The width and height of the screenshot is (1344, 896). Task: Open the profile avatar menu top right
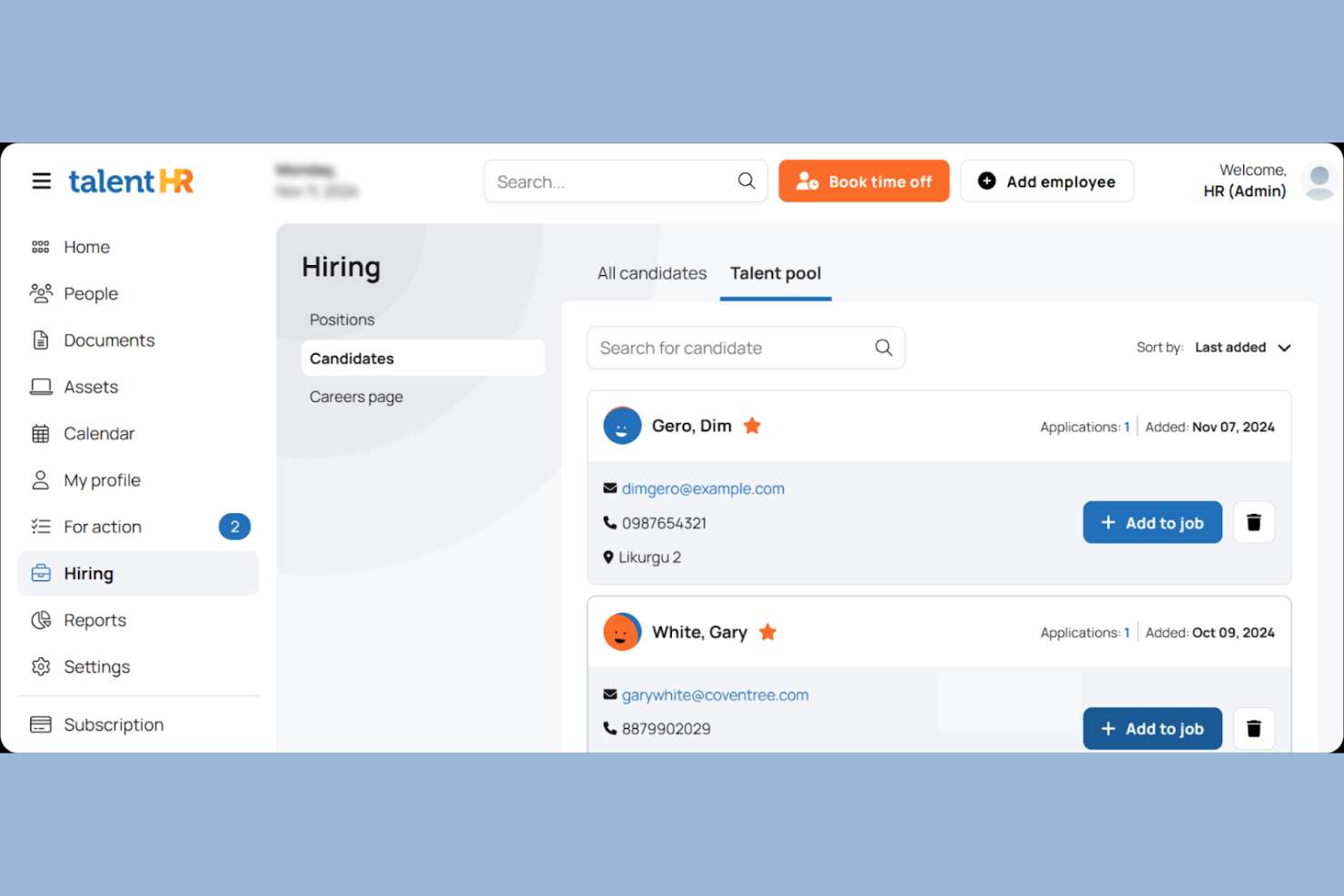click(1318, 181)
